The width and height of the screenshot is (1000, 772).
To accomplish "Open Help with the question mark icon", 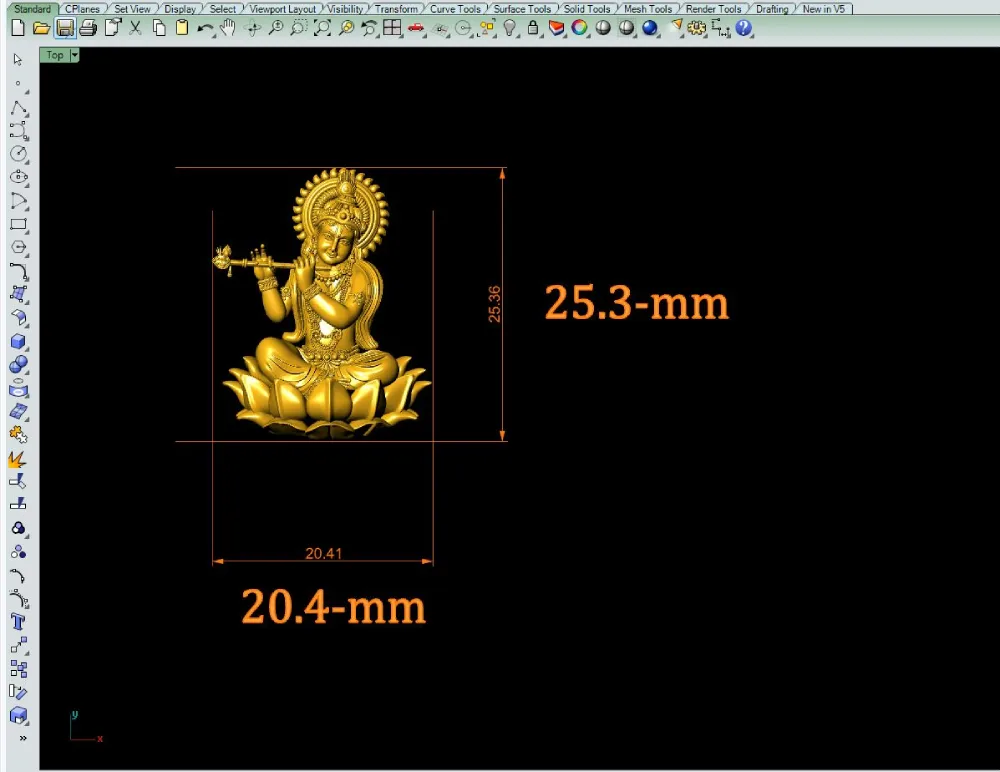I will point(743,28).
